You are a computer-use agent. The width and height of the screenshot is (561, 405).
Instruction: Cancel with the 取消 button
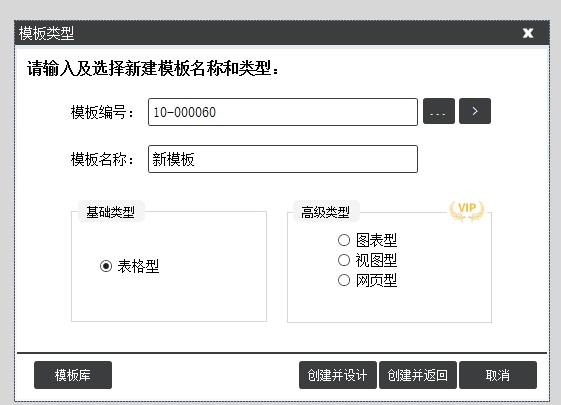point(498,375)
